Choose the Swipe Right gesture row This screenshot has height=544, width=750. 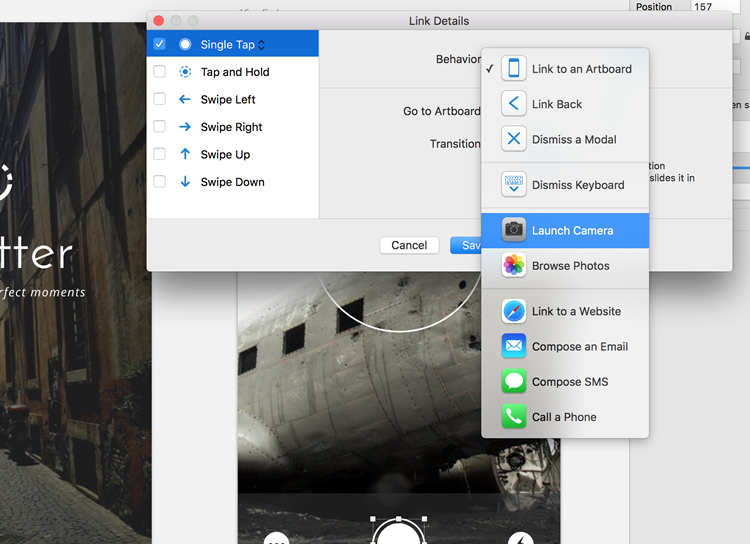pyautogui.click(x=231, y=127)
